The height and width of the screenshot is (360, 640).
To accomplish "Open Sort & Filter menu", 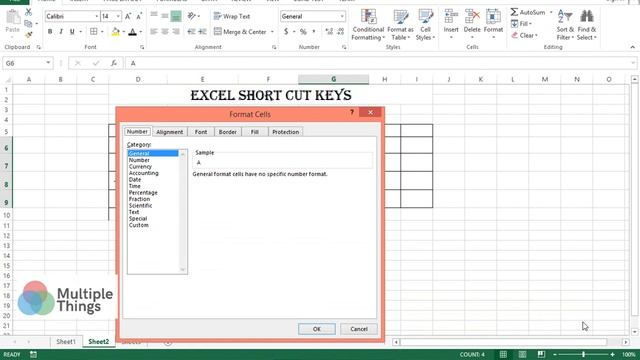I will (565, 24).
